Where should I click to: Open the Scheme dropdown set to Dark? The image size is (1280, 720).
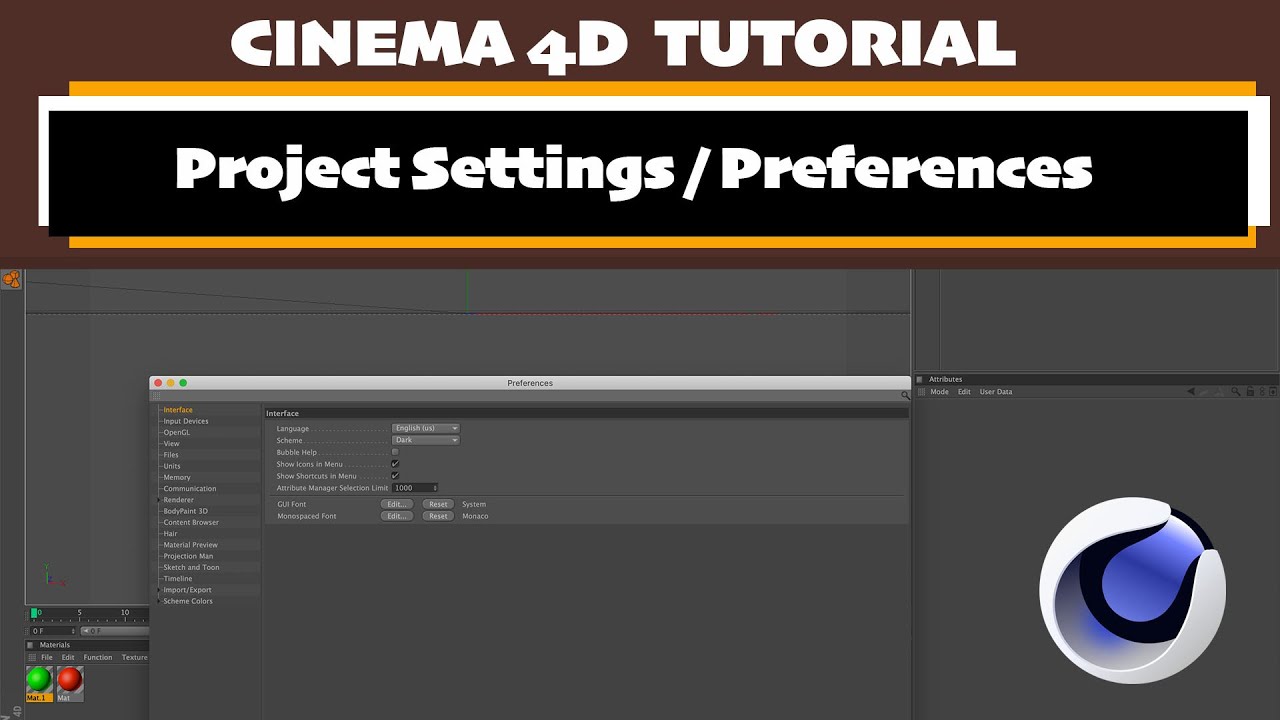[426, 440]
